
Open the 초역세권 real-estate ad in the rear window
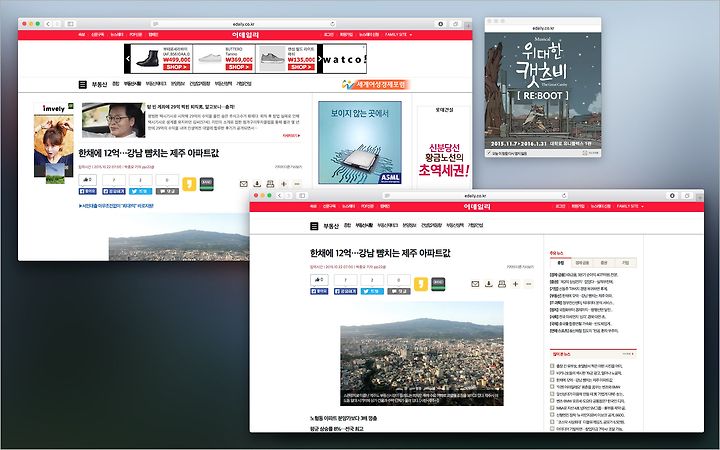[444, 147]
